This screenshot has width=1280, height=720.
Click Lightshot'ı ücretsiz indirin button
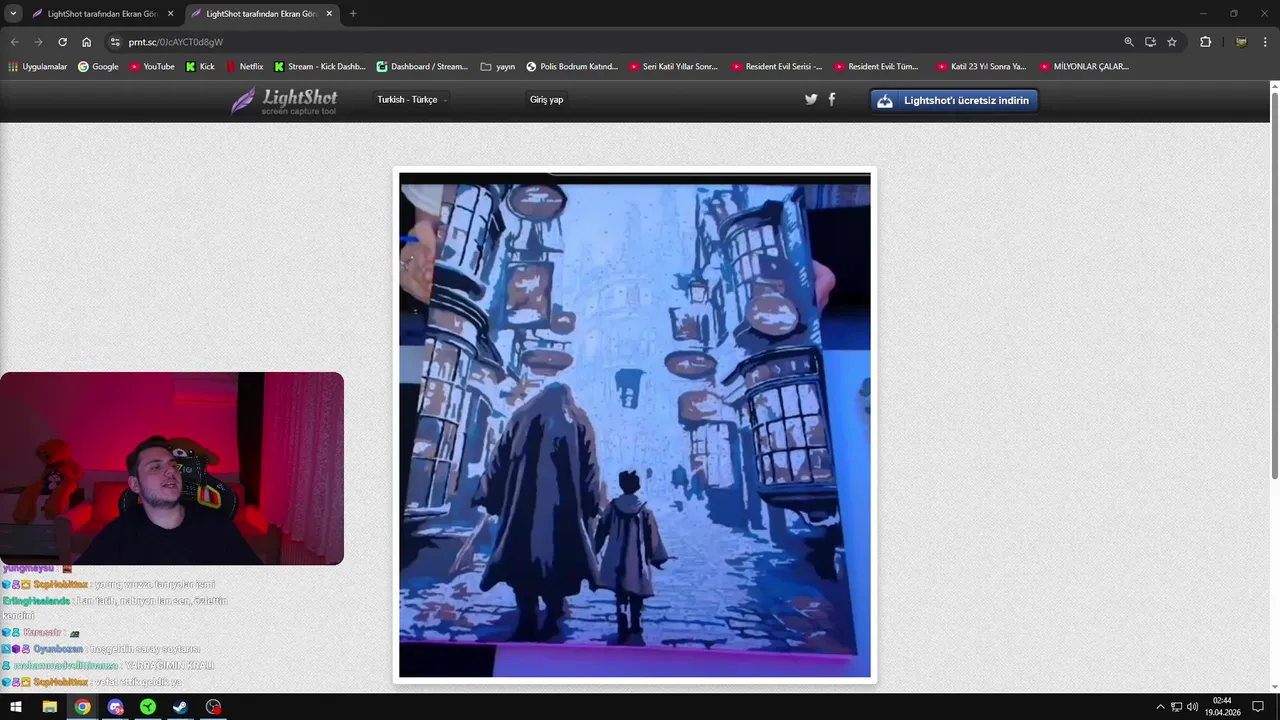(954, 100)
